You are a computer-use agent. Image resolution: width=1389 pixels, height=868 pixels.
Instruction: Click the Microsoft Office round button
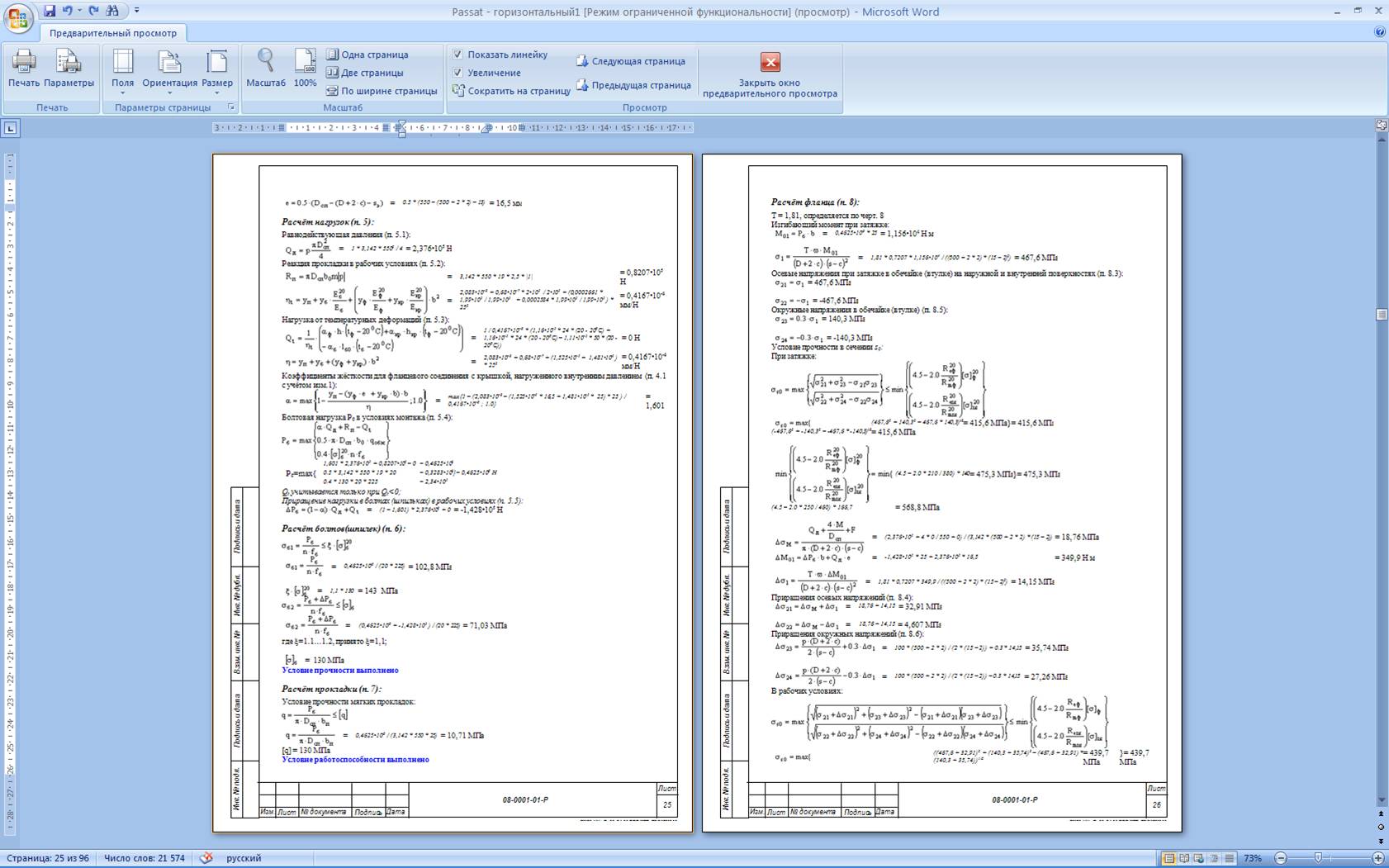pyautogui.click(x=18, y=17)
